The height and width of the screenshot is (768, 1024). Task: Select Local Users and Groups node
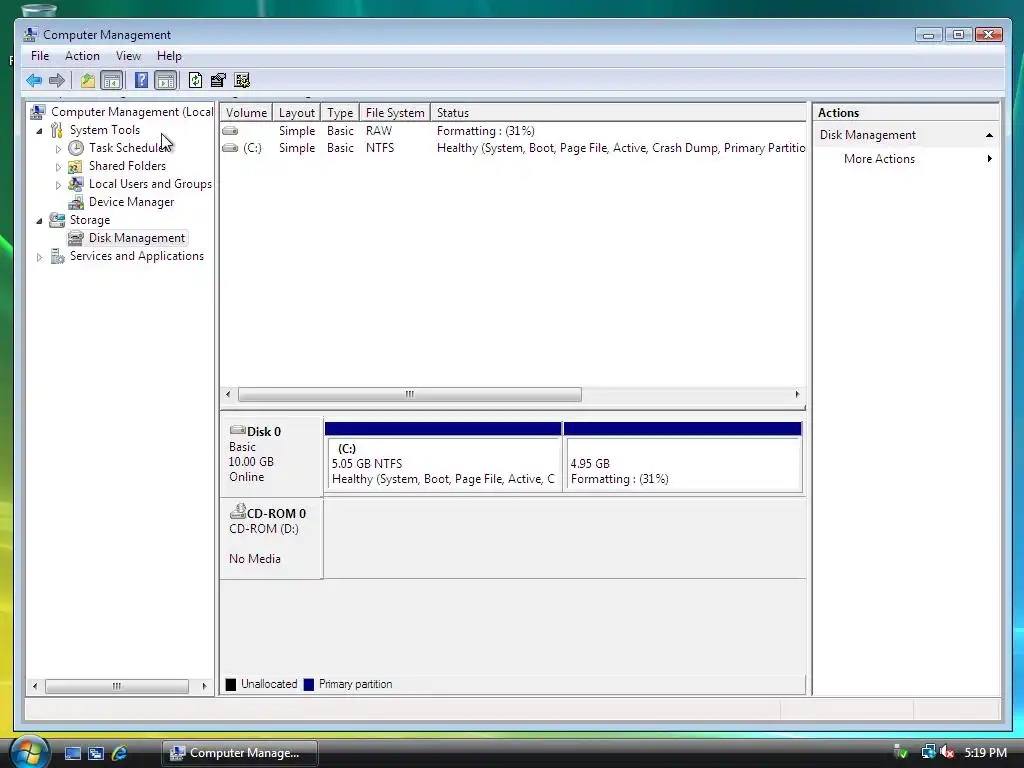tap(150, 184)
